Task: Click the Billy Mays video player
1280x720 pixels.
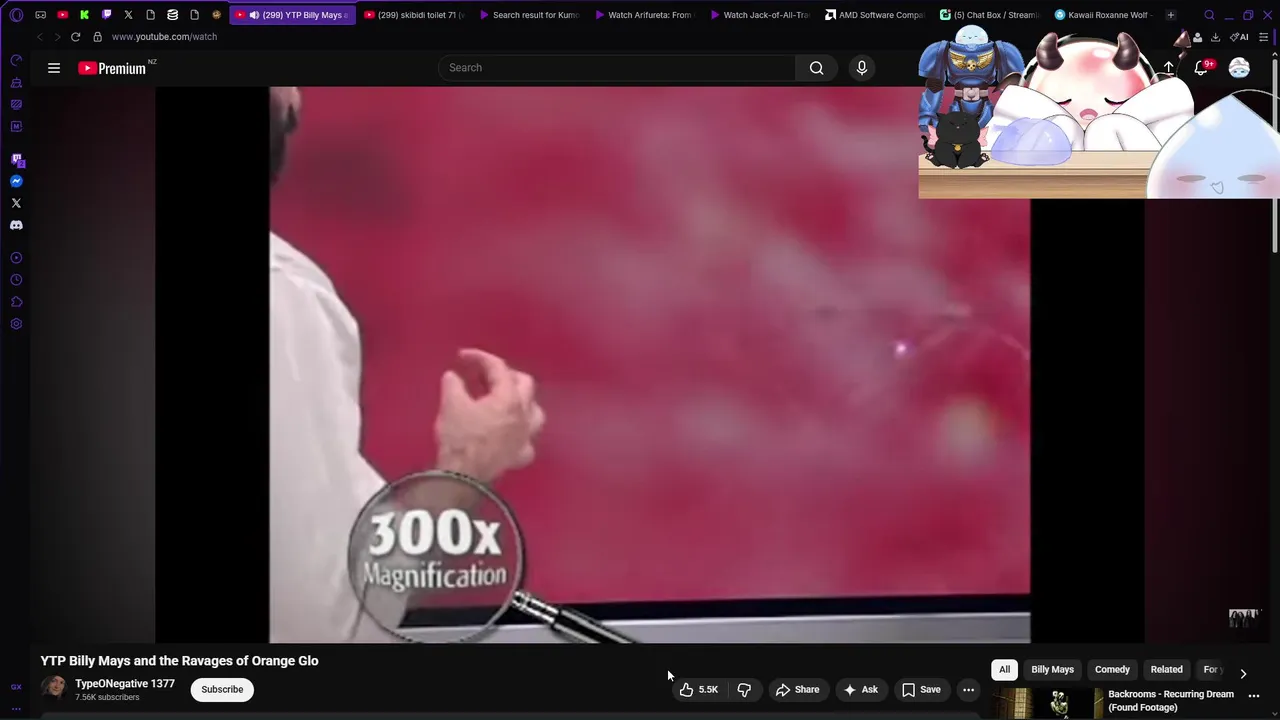Action: tap(649, 364)
